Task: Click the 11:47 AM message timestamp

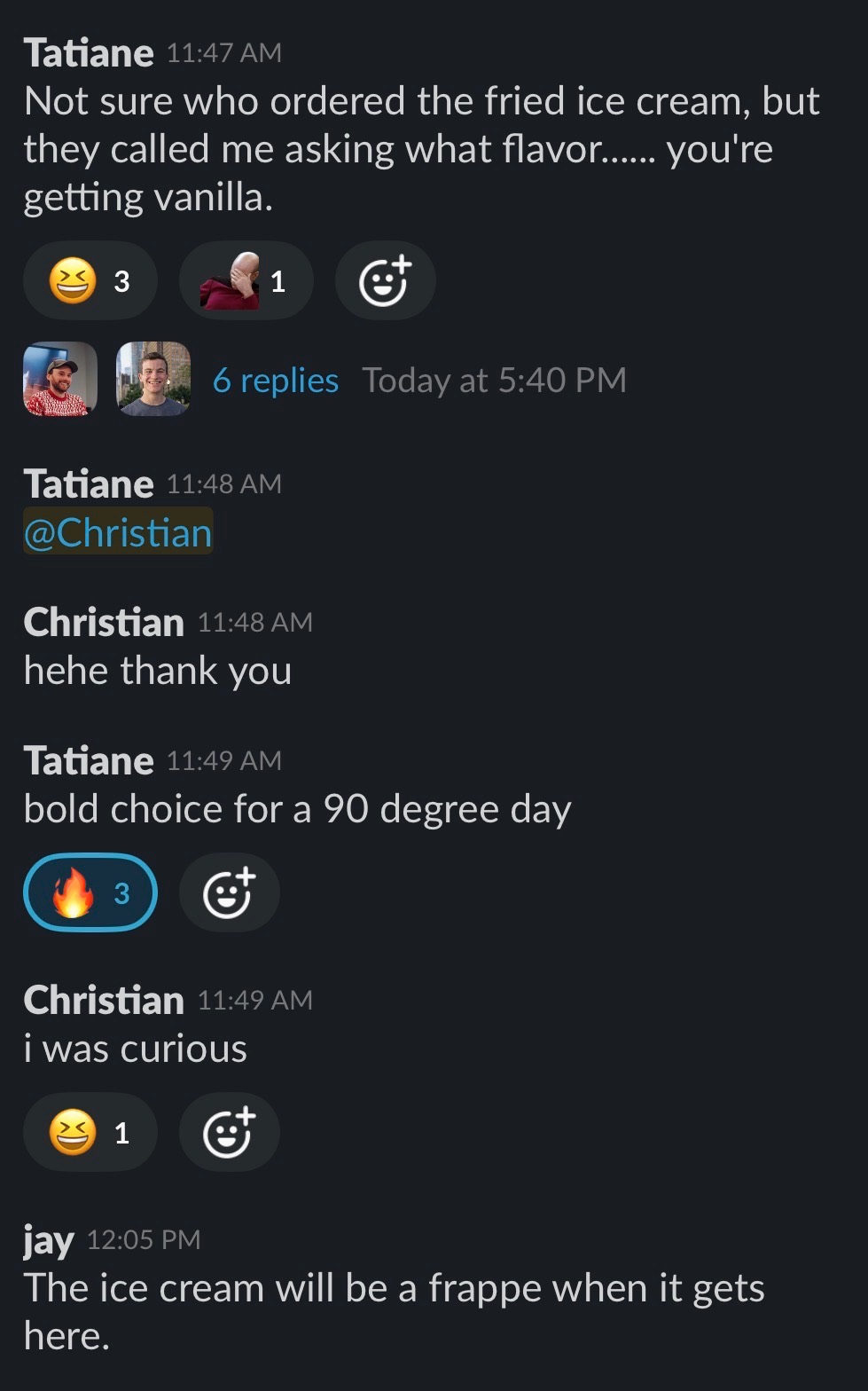Action: click(x=224, y=53)
